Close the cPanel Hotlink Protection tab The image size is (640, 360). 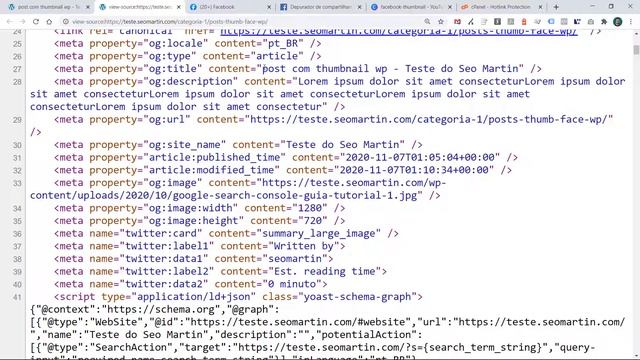pos(540,7)
